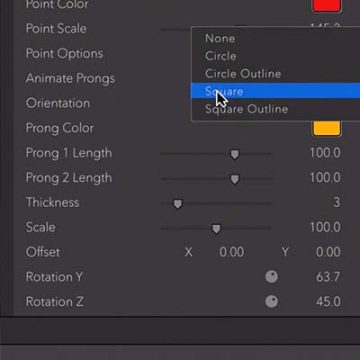Click the Prong 1 Length slider handle

235,154
